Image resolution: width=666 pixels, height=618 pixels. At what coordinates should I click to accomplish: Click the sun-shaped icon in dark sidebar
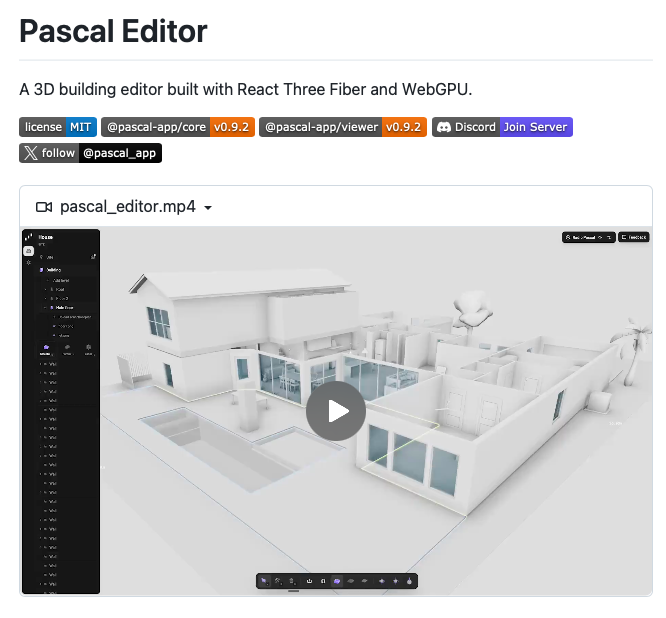click(28, 262)
